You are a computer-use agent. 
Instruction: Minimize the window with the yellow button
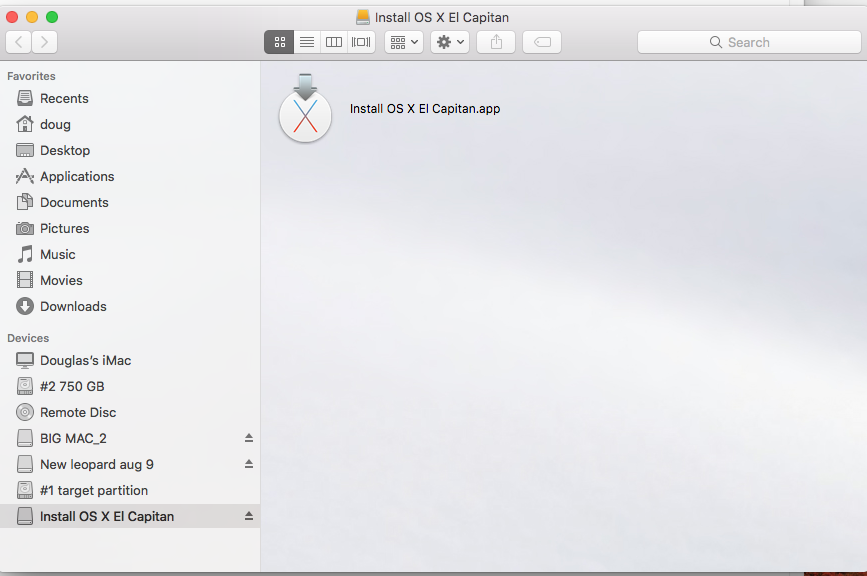pos(32,17)
